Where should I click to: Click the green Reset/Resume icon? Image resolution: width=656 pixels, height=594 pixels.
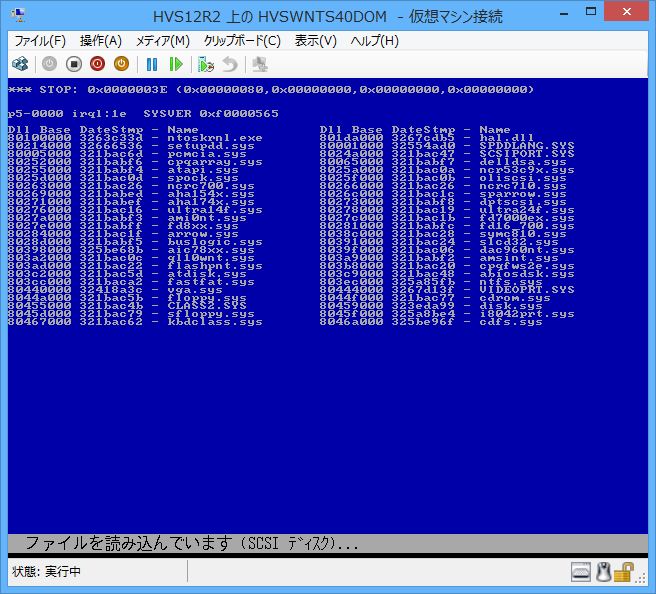(176, 64)
